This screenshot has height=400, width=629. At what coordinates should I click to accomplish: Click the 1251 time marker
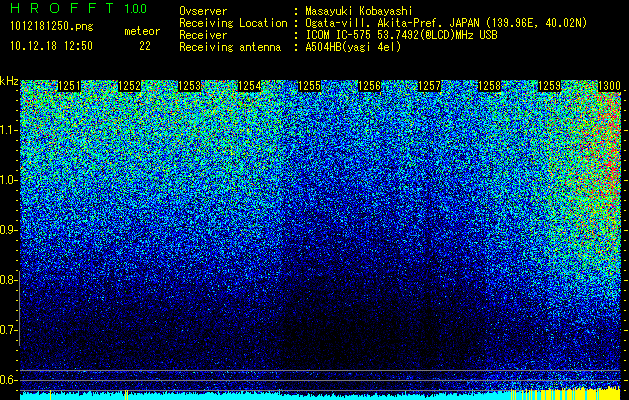click(x=69, y=86)
